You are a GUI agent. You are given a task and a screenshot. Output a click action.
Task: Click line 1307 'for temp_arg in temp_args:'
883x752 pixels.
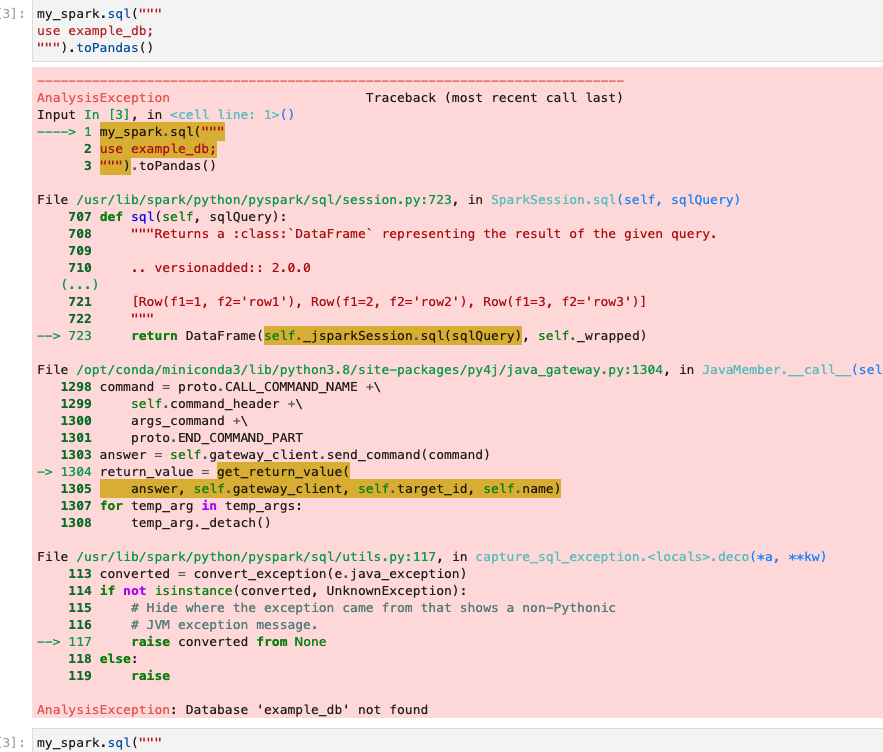coord(200,506)
